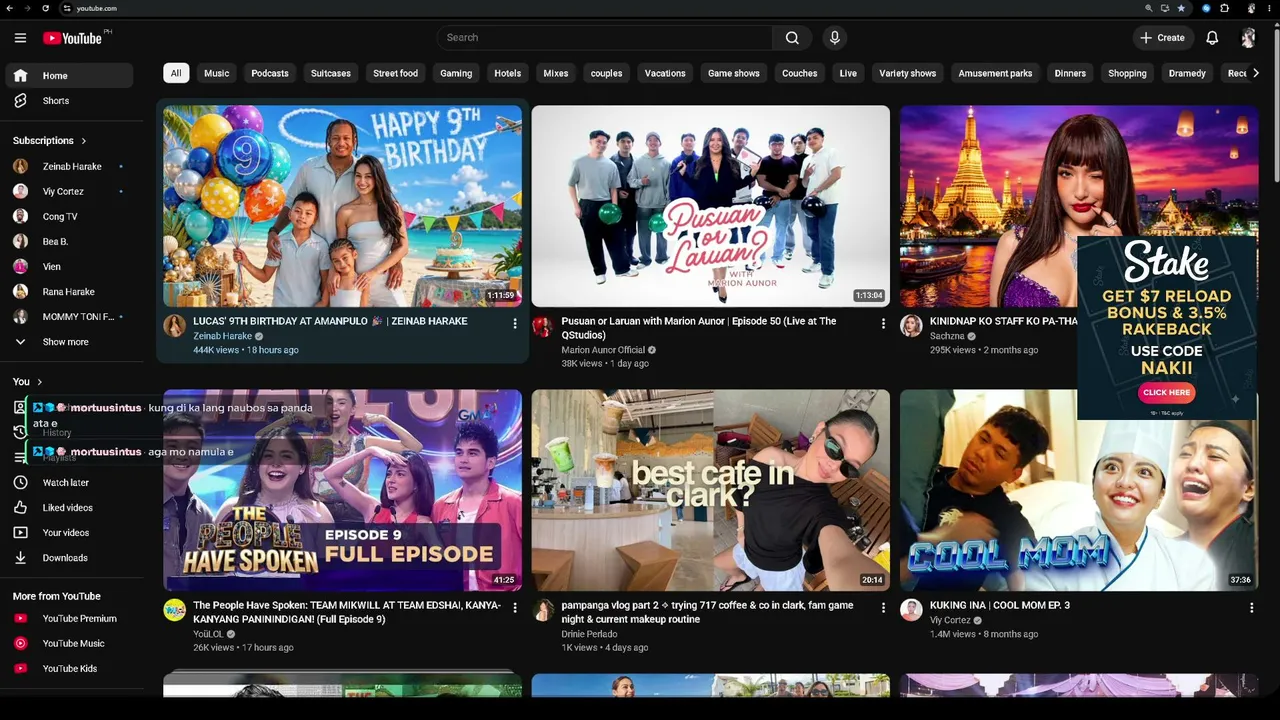Open YoüLOL avatar beside The People Have Spoken
The height and width of the screenshot is (720, 1280).
(175, 610)
